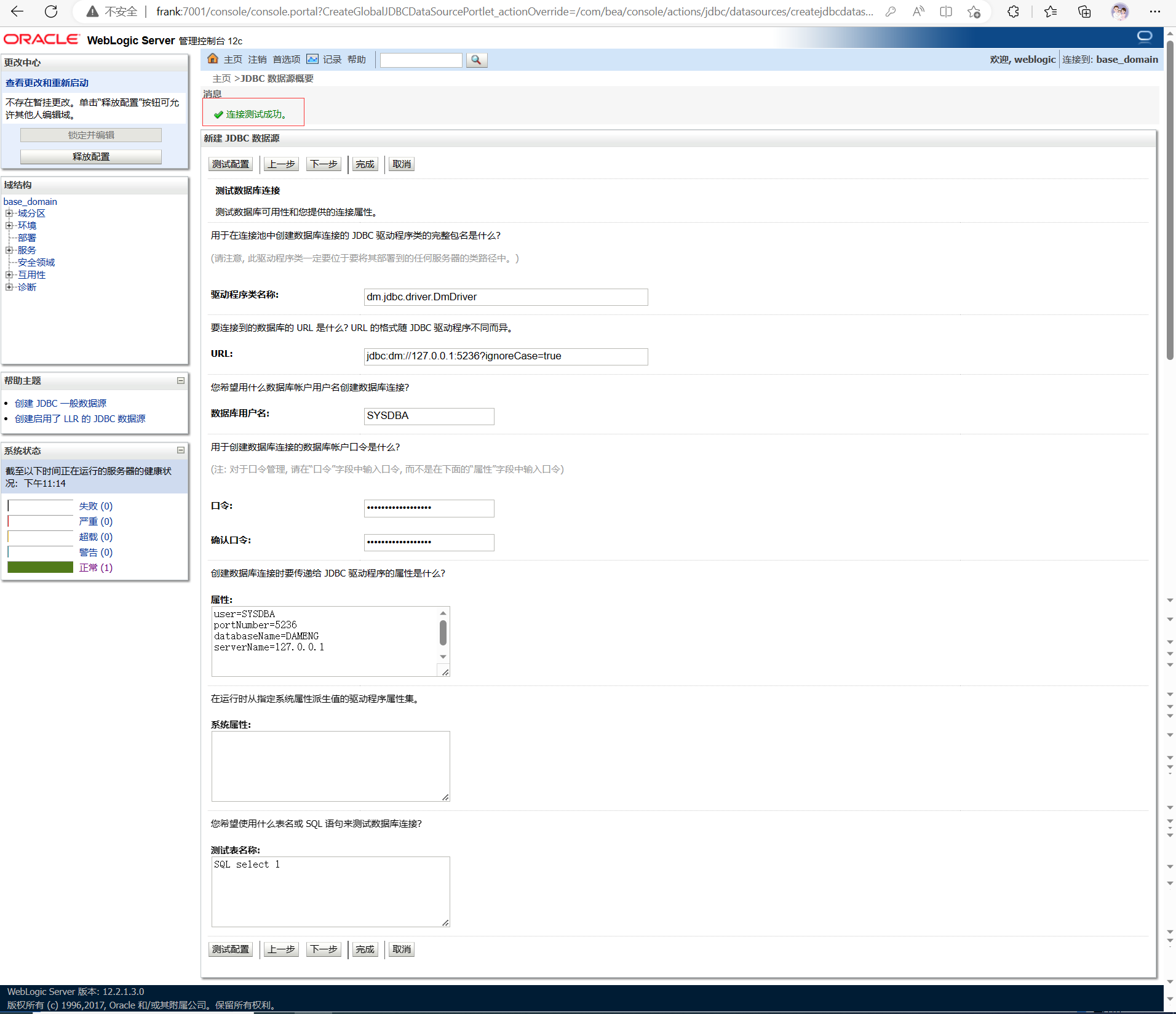The image size is (1176, 1014).
Task: Click top 取消 button
Action: coord(402,164)
